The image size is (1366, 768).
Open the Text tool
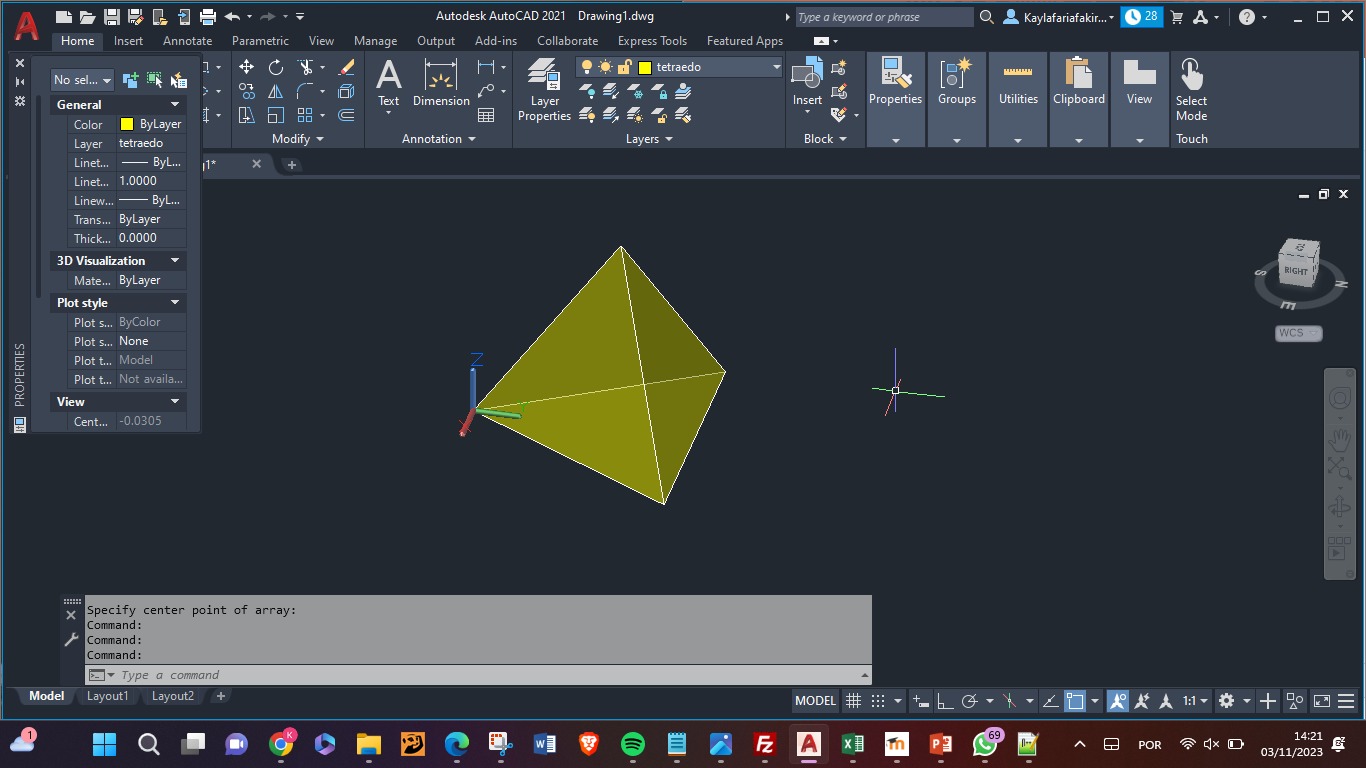[389, 83]
